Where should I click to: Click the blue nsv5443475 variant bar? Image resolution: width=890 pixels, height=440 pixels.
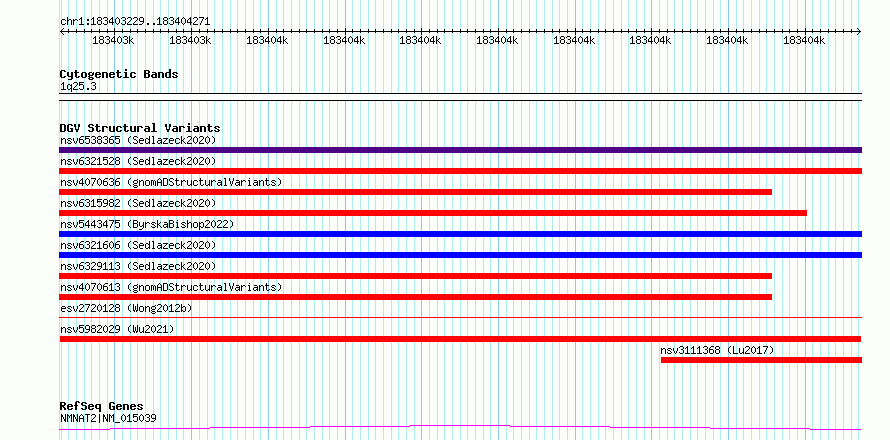[460, 234]
